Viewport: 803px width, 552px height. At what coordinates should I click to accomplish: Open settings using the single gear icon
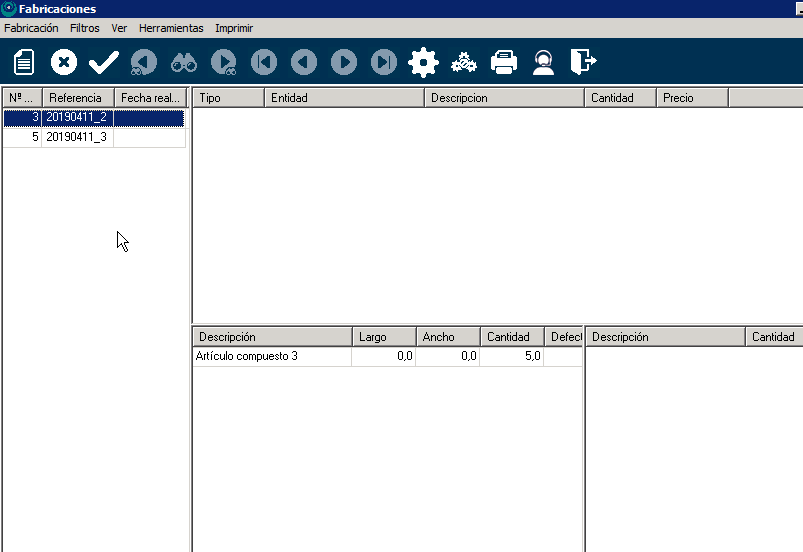(424, 63)
